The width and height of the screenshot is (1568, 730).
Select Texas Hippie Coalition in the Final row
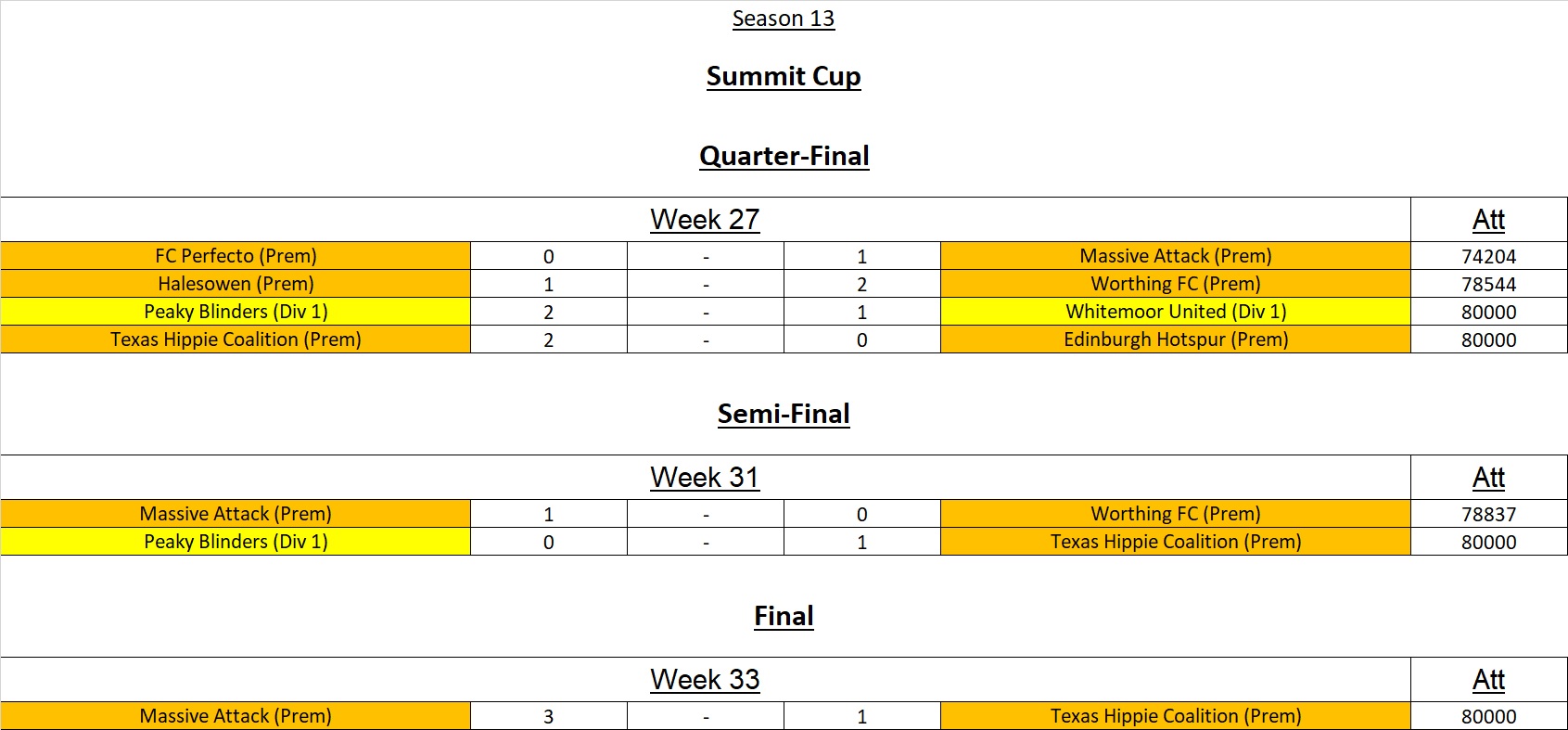tap(1176, 716)
